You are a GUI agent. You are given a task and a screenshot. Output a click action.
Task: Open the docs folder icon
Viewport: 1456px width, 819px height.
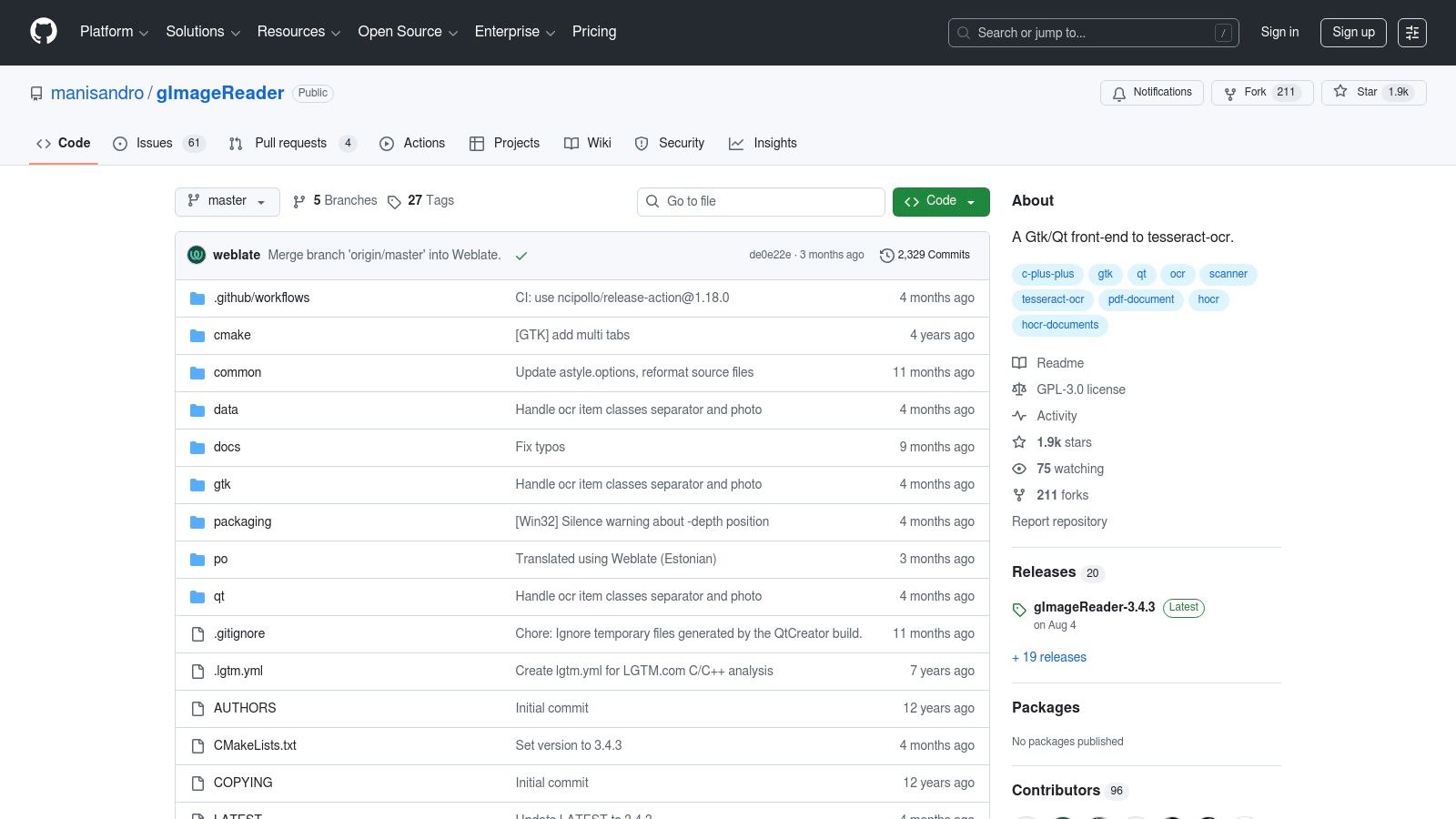tap(197, 447)
